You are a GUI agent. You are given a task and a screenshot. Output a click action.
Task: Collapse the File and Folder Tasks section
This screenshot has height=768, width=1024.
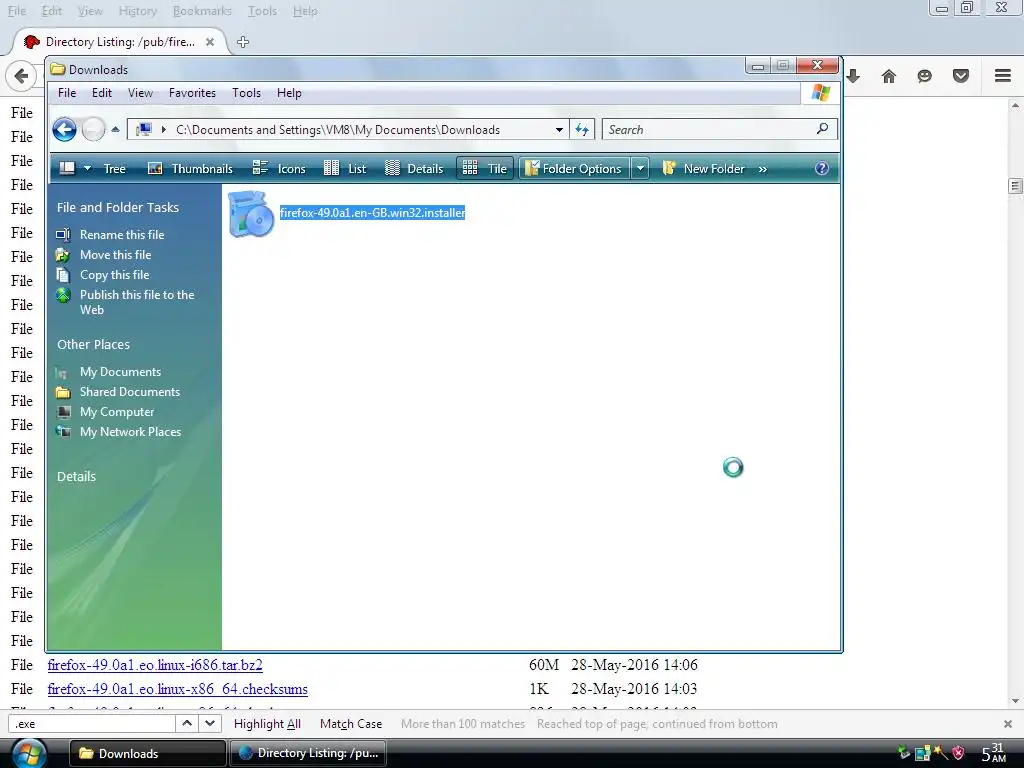click(x=118, y=207)
